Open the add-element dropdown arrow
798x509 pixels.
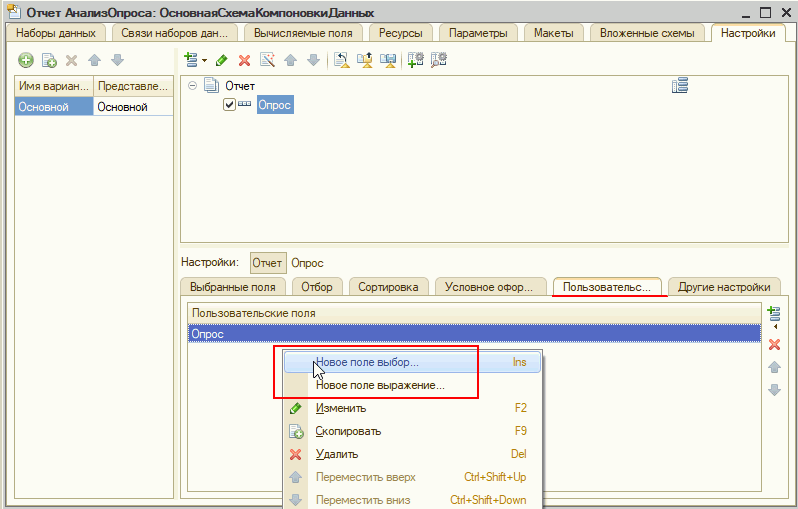205,61
